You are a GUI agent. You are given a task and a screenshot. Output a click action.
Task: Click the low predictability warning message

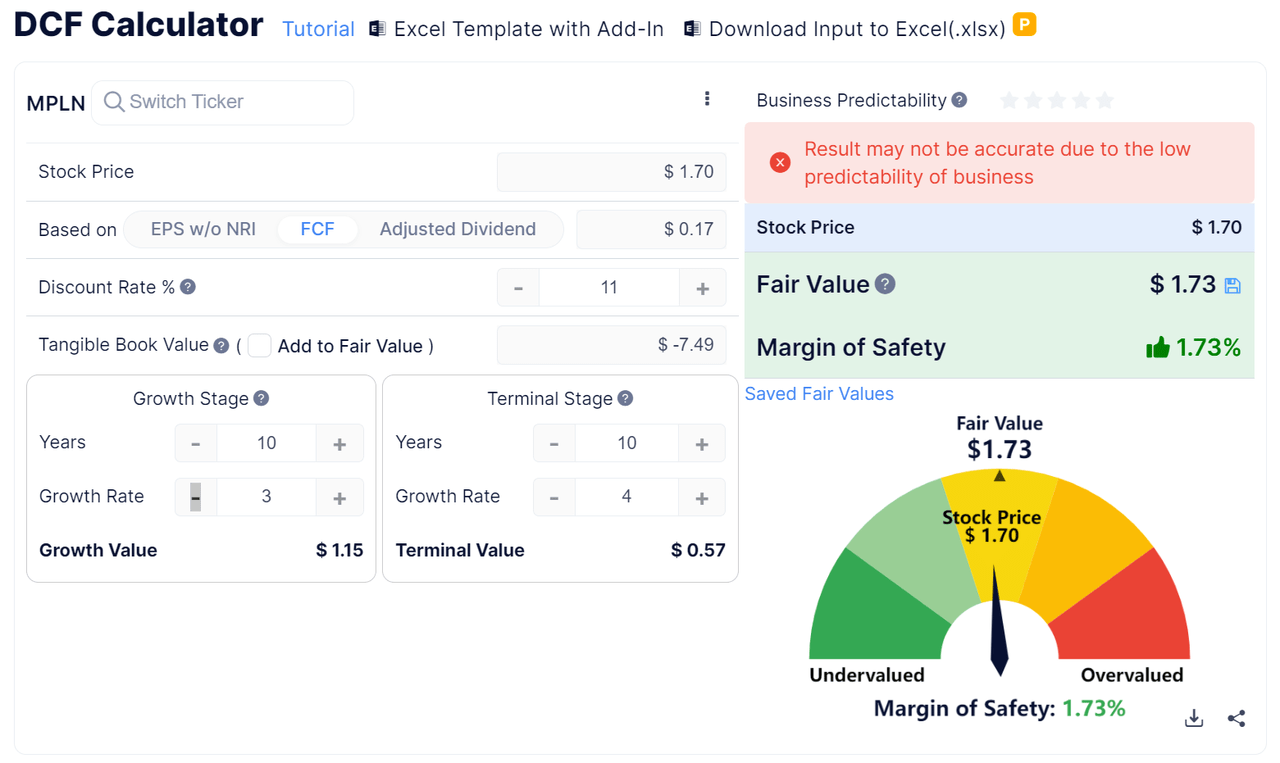(998, 163)
